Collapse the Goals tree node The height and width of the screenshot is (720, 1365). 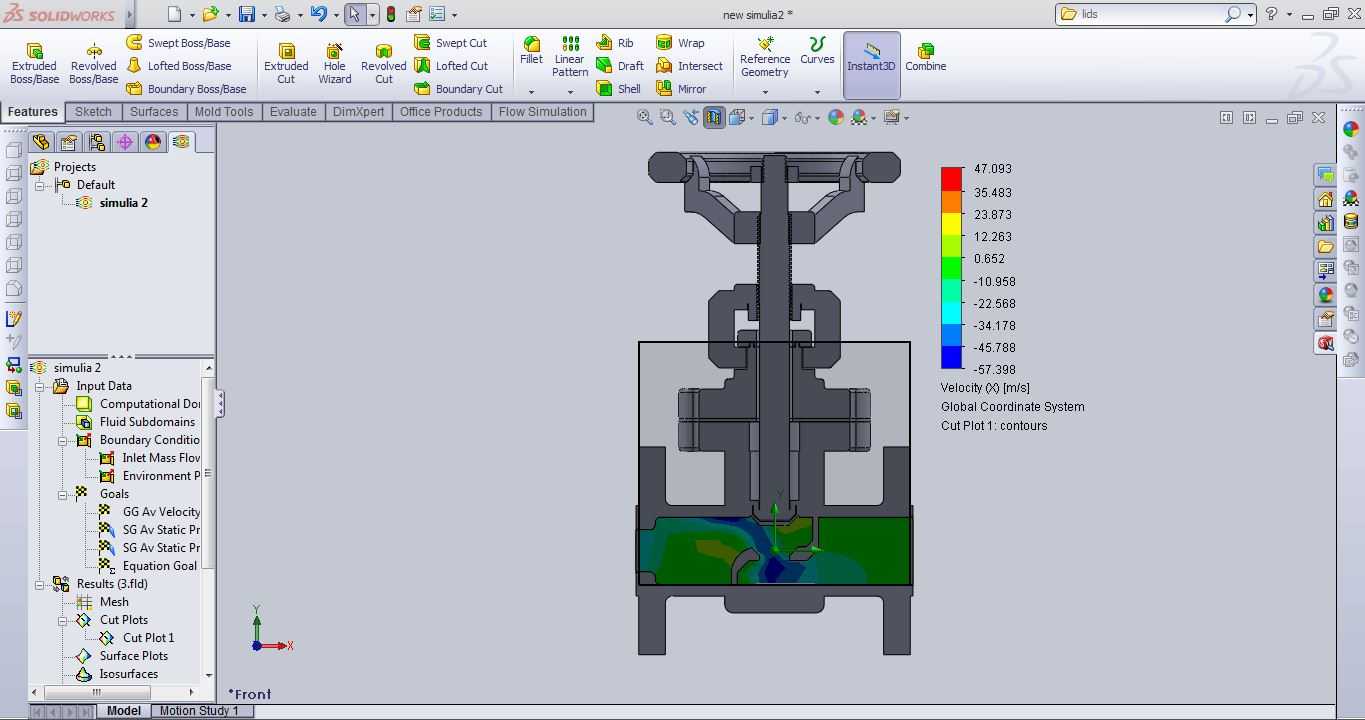pyautogui.click(x=63, y=494)
